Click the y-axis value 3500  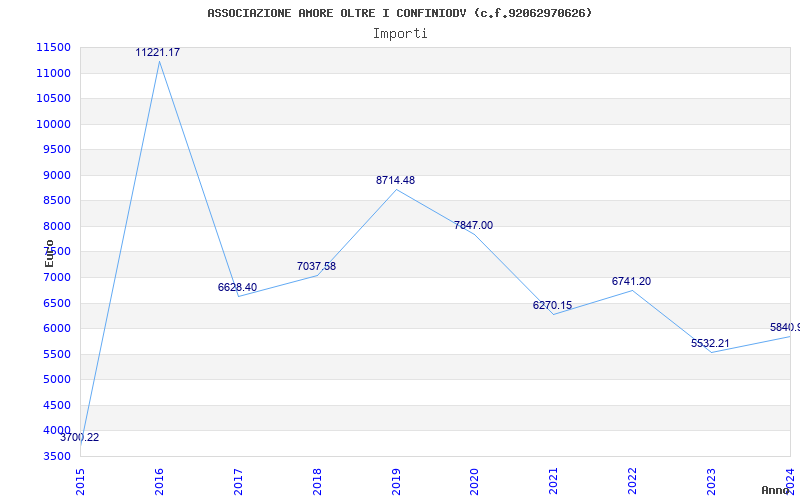click(x=57, y=456)
